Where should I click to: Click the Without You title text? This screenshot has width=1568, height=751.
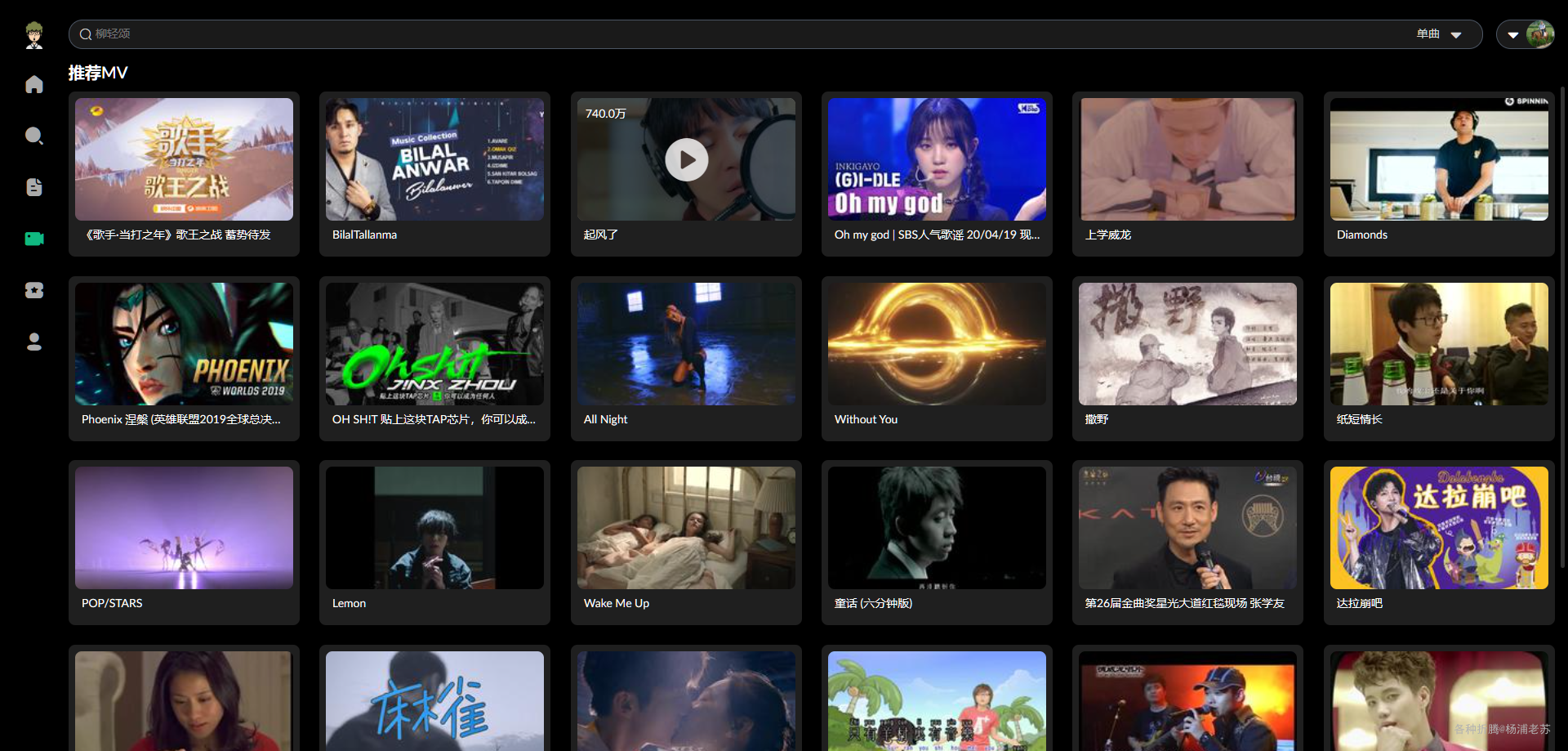pos(866,419)
